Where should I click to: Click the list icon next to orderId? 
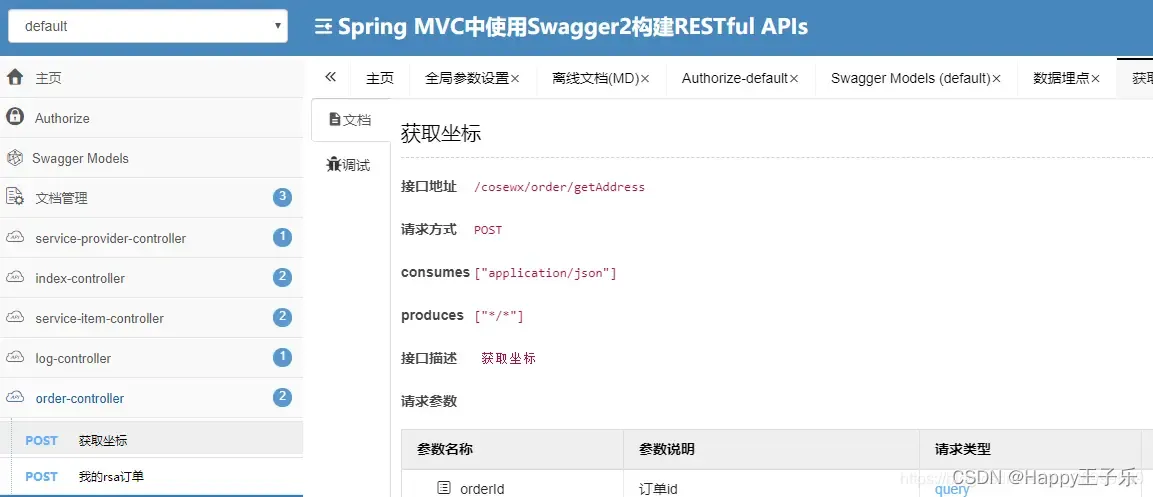point(443,487)
